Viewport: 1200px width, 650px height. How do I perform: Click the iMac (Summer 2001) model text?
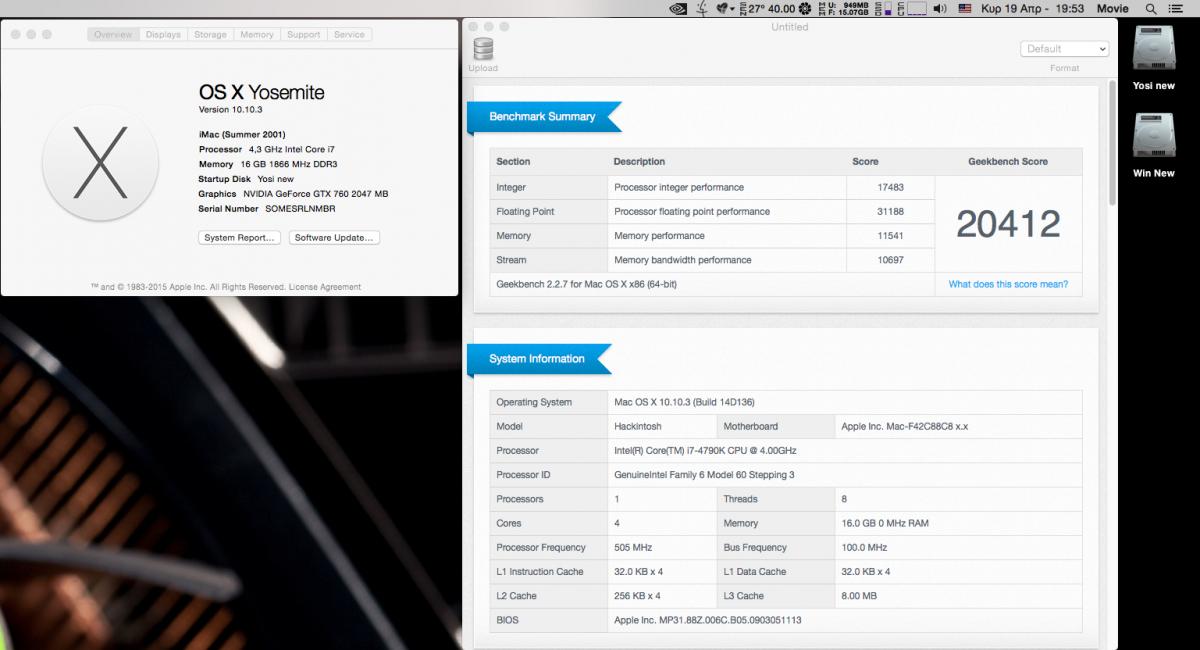[241, 134]
